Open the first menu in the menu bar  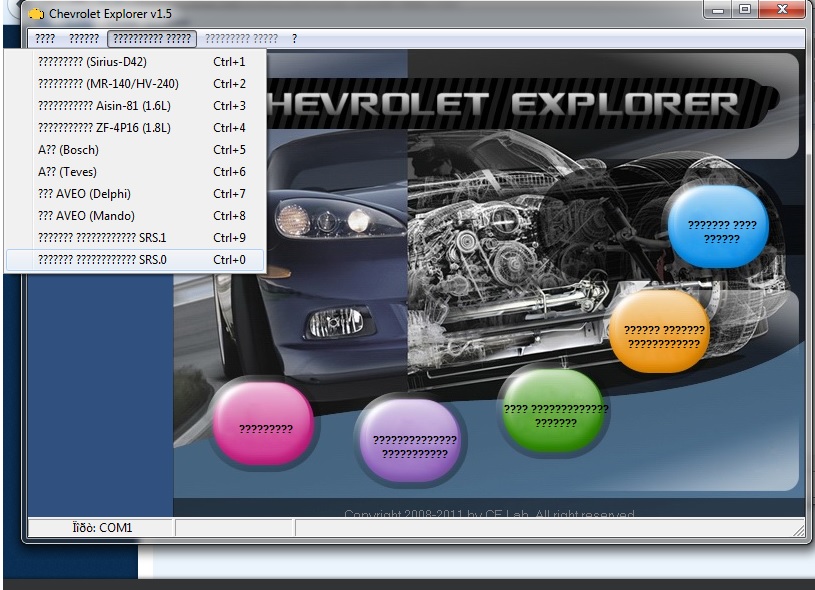45,38
